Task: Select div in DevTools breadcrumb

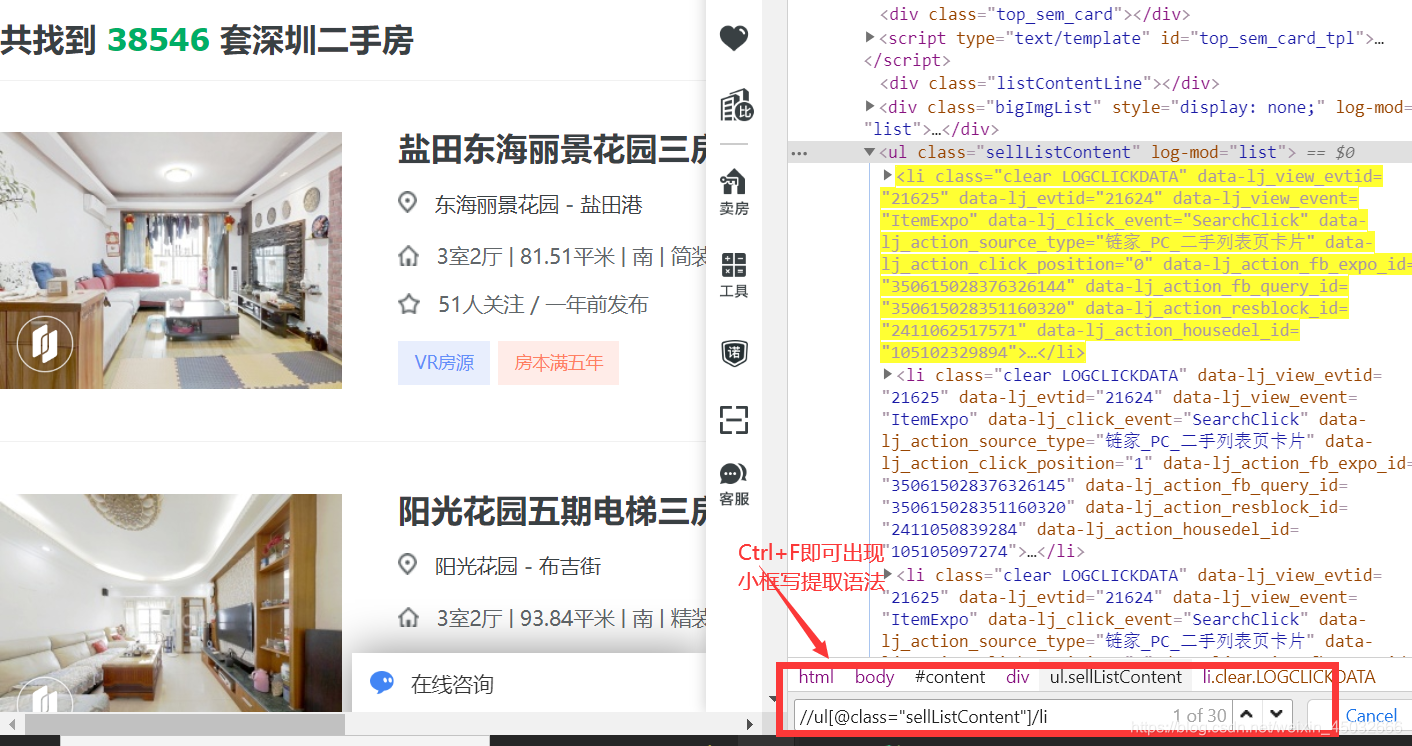Action: click(x=1018, y=677)
